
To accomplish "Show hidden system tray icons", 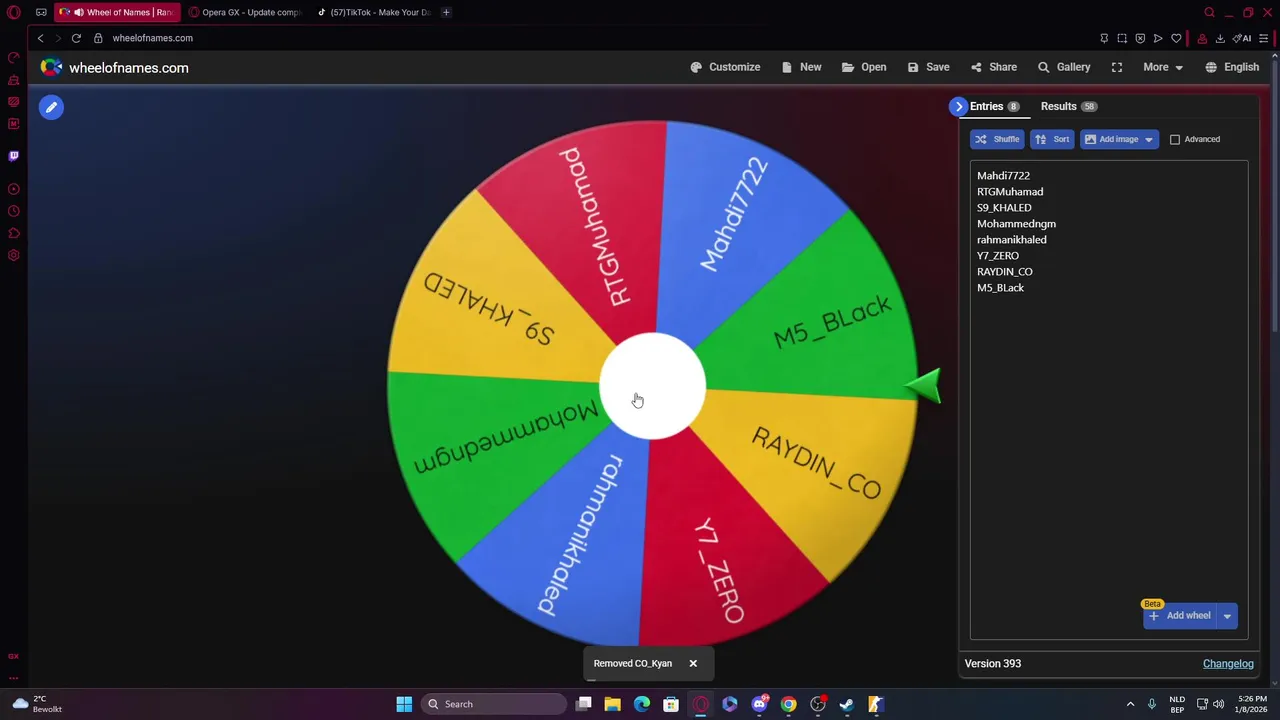I will (x=1130, y=704).
